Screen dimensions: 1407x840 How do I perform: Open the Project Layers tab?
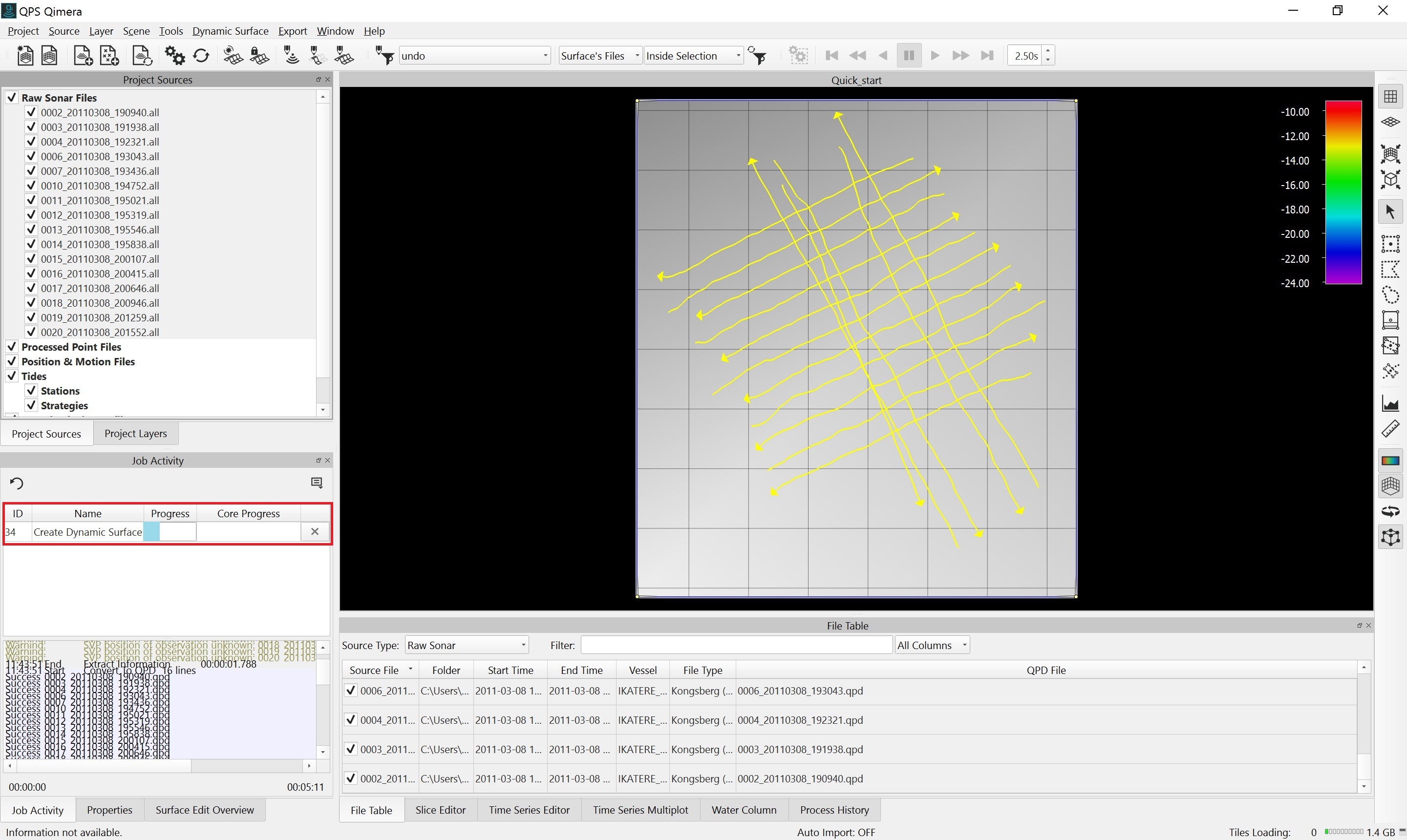135,434
